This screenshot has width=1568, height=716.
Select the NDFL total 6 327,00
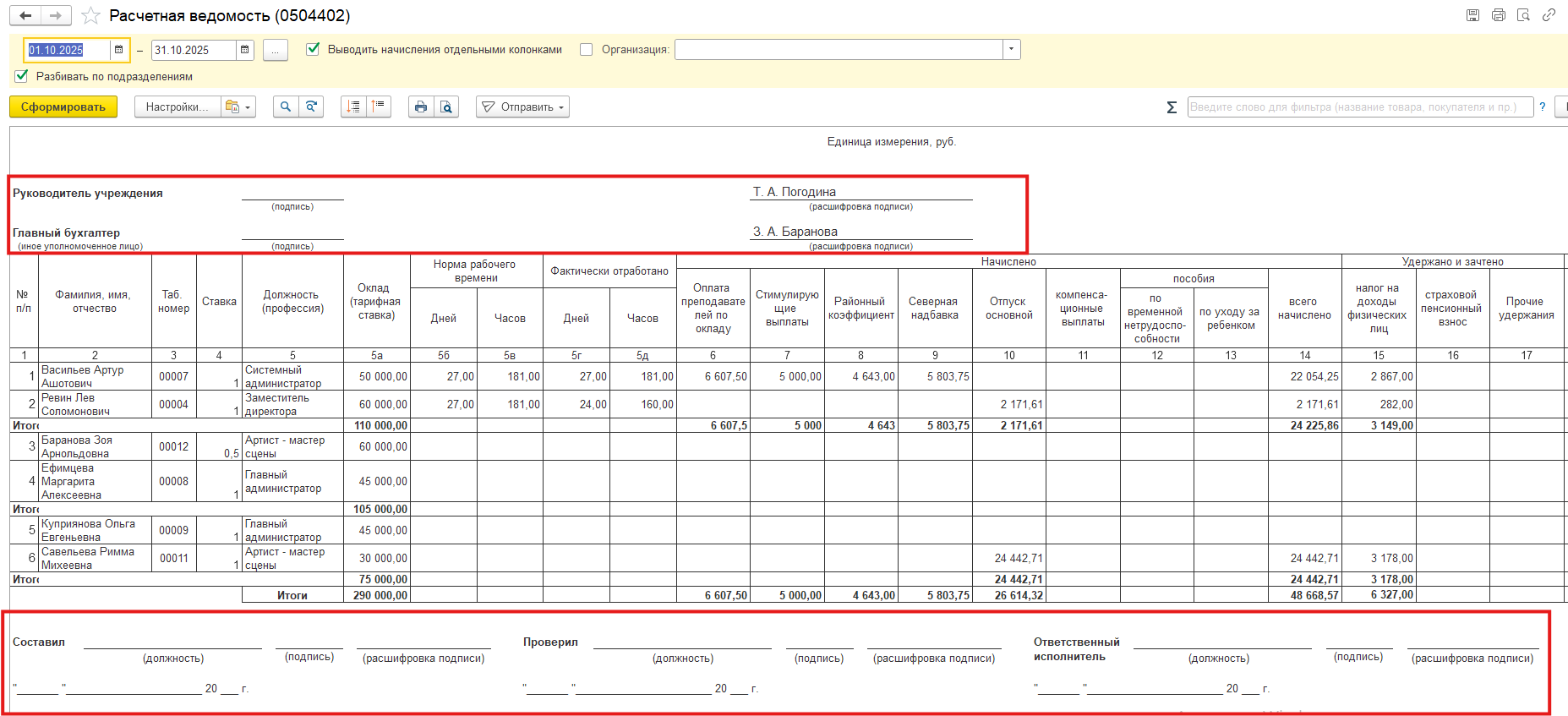1380,595
